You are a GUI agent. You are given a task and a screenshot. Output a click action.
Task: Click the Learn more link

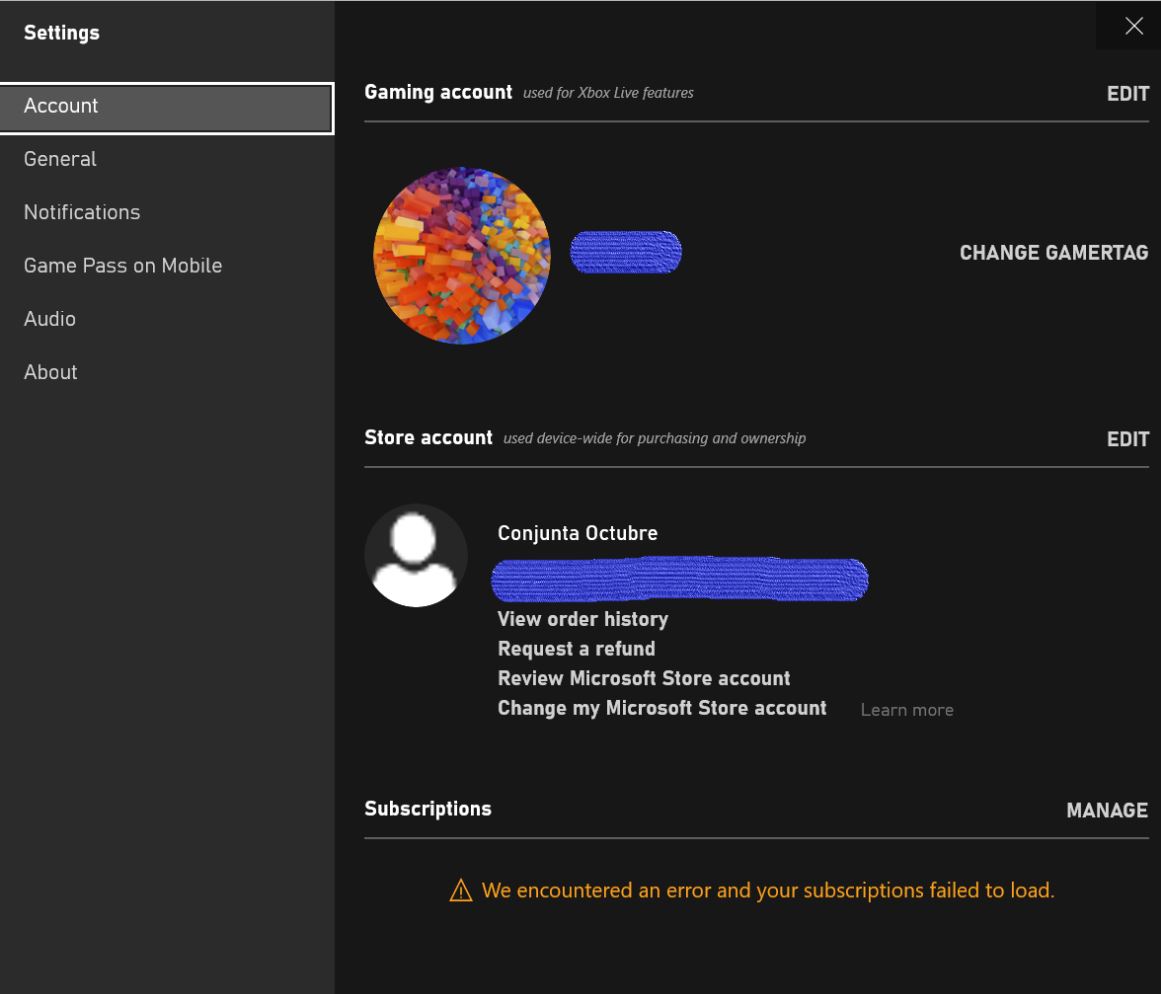point(906,710)
